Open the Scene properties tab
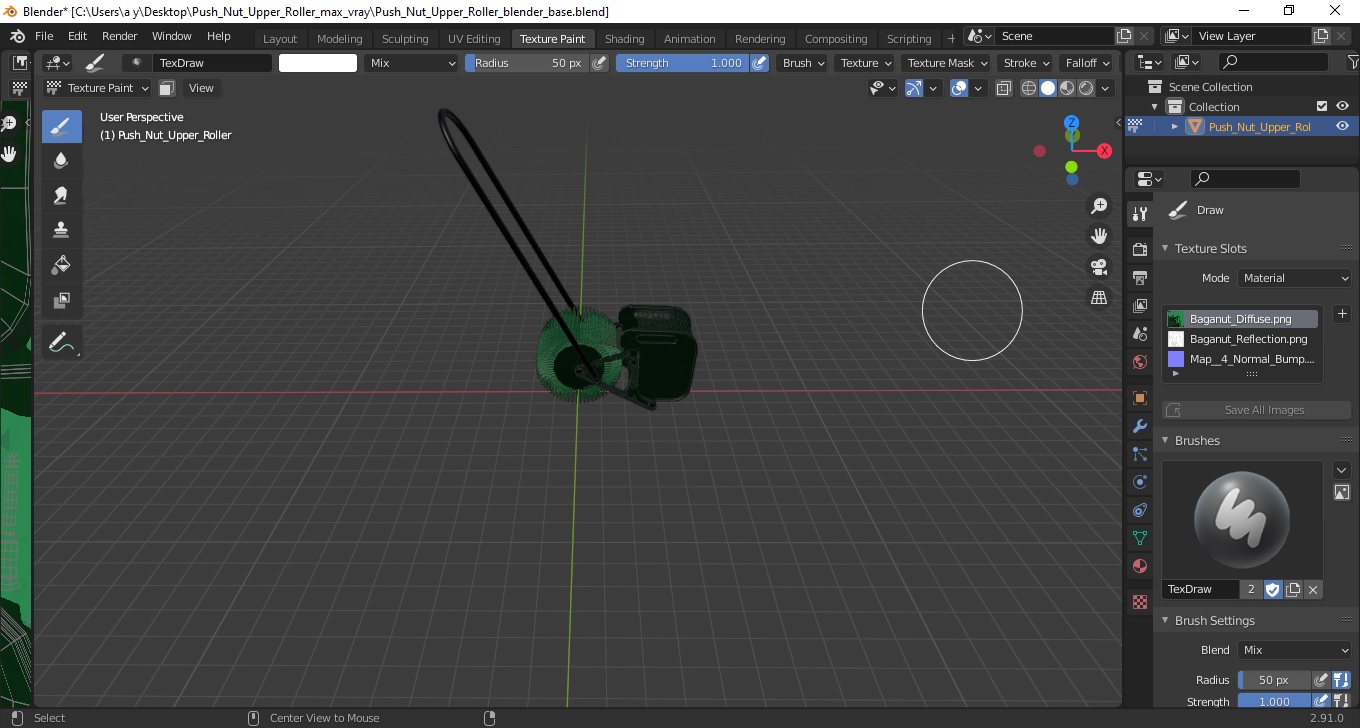Screen dimensions: 1360x728 click(x=1139, y=333)
